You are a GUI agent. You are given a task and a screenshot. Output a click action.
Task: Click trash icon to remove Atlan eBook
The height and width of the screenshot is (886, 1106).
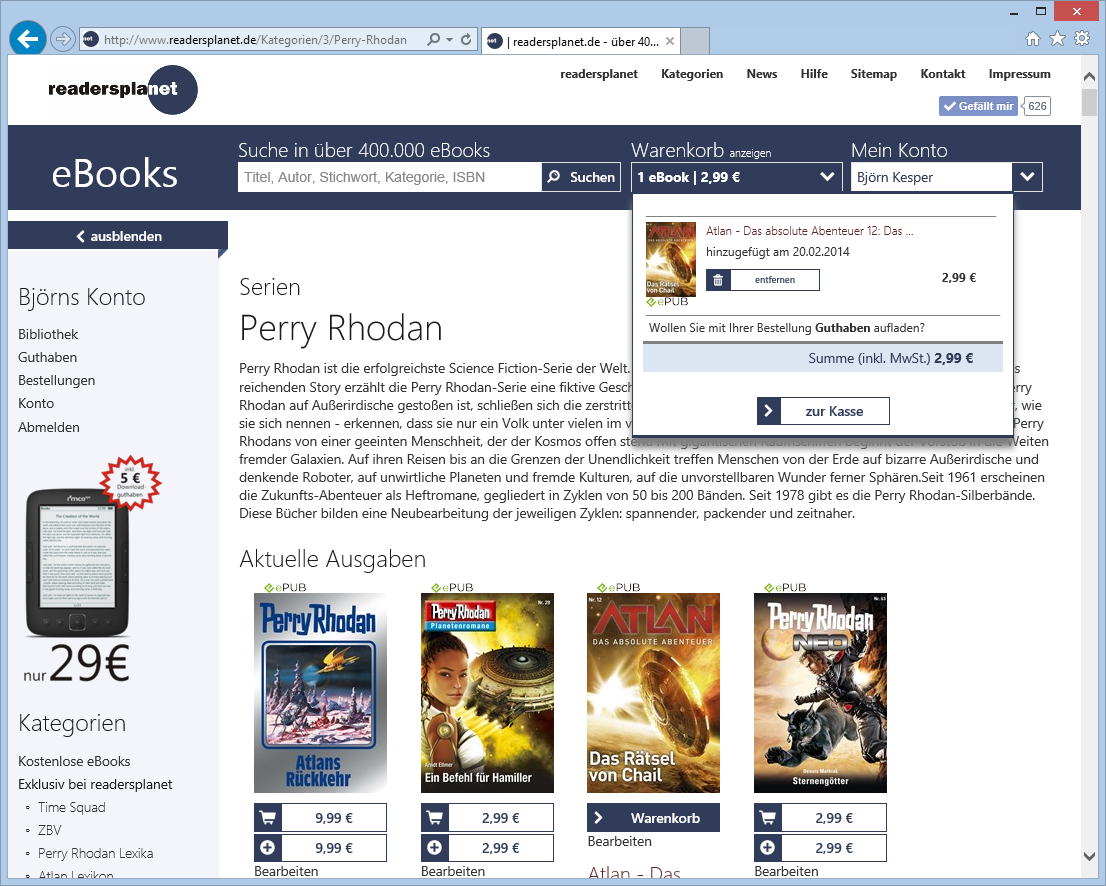[x=718, y=280]
